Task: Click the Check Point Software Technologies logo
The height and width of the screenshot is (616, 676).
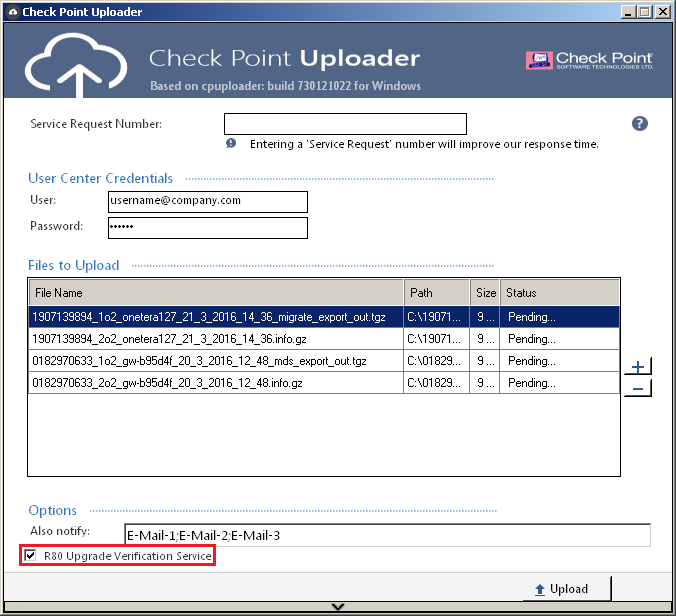Action: click(x=589, y=60)
